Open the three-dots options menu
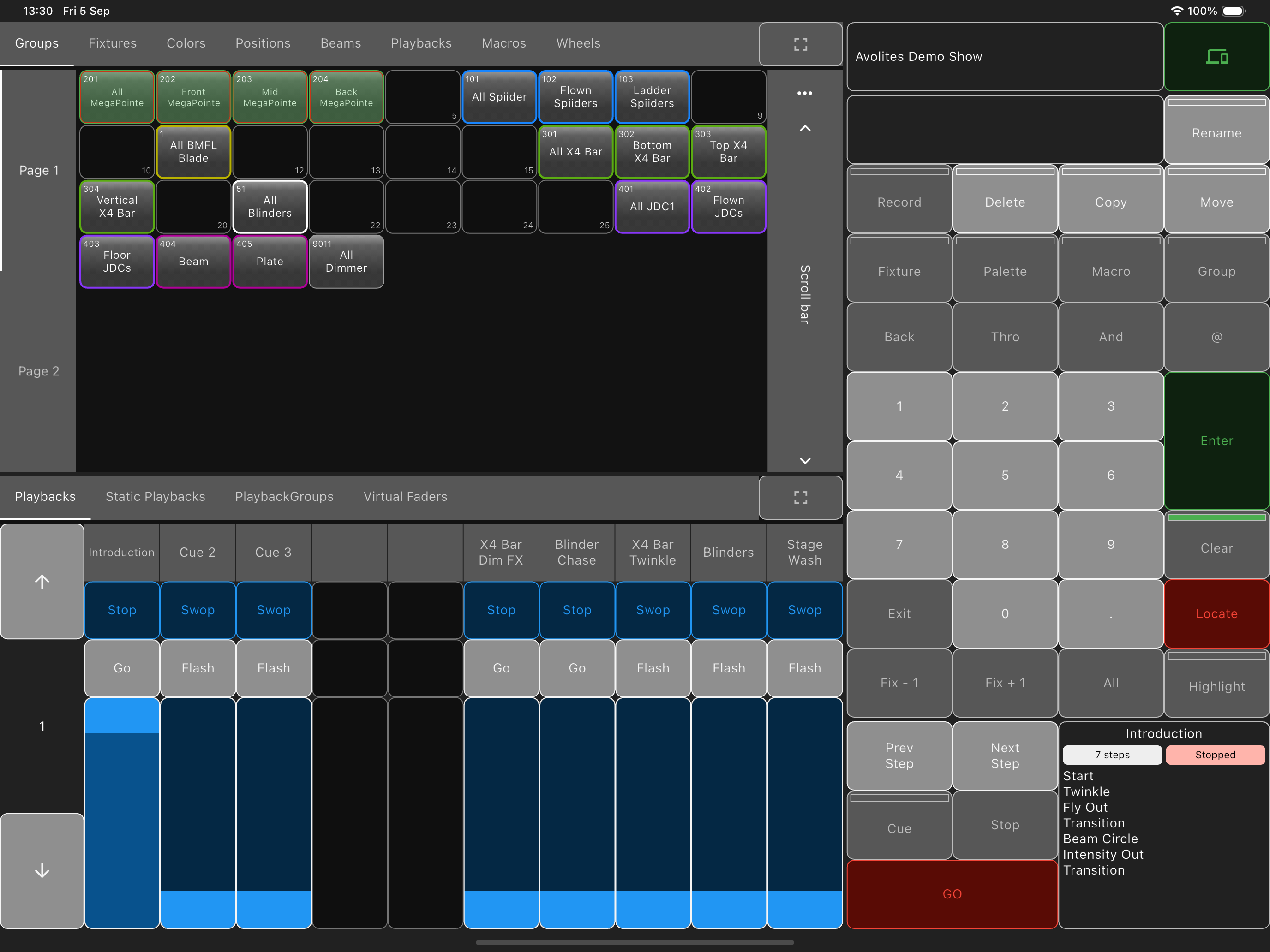This screenshot has width=1270, height=952. 804,93
